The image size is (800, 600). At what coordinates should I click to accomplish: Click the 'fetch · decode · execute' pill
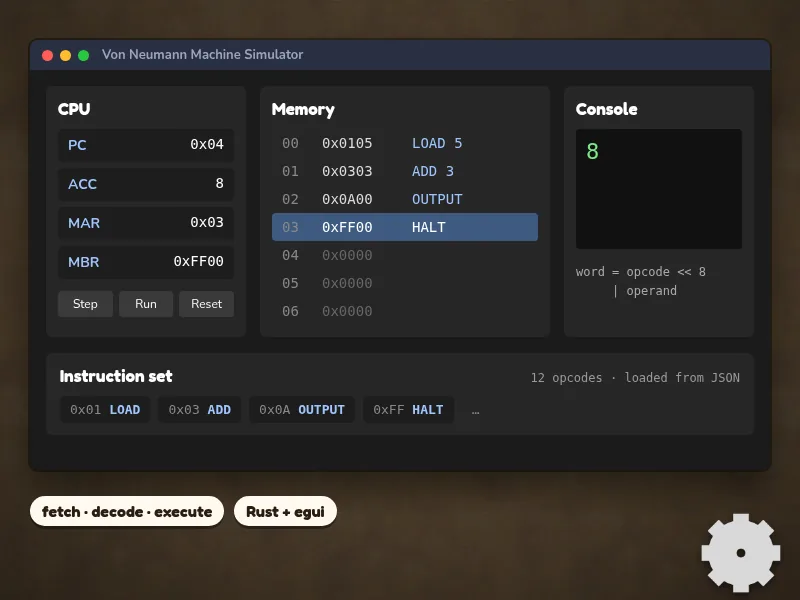click(x=127, y=511)
